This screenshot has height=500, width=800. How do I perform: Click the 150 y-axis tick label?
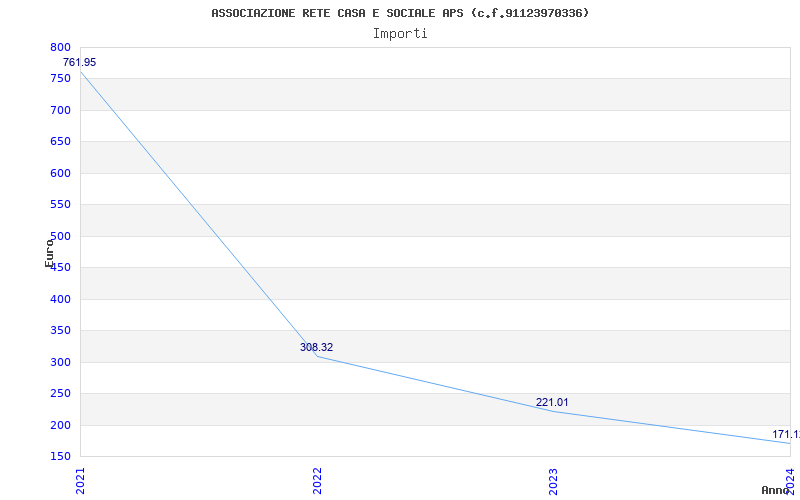coord(60,457)
